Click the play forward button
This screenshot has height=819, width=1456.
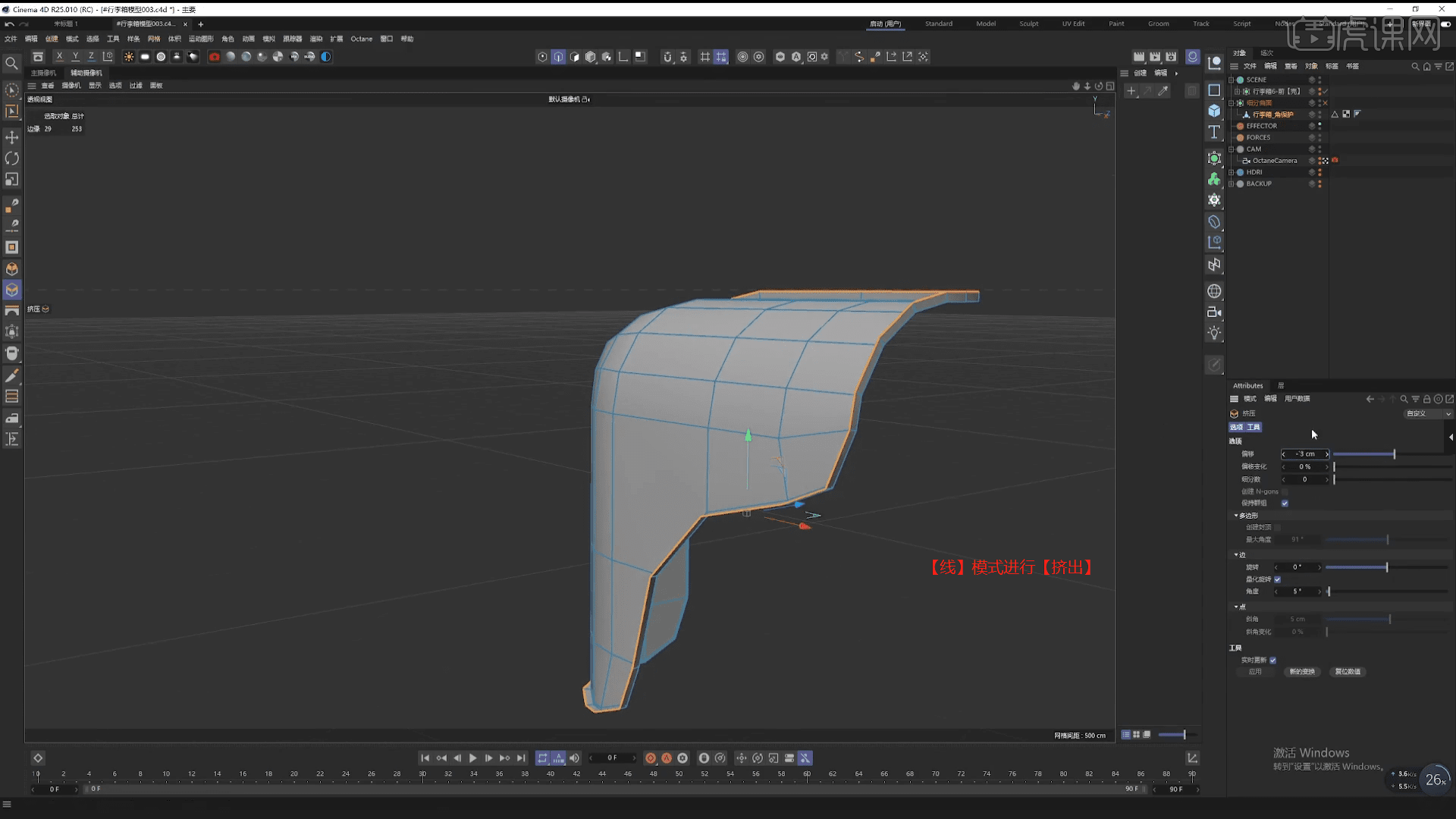coord(472,758)
